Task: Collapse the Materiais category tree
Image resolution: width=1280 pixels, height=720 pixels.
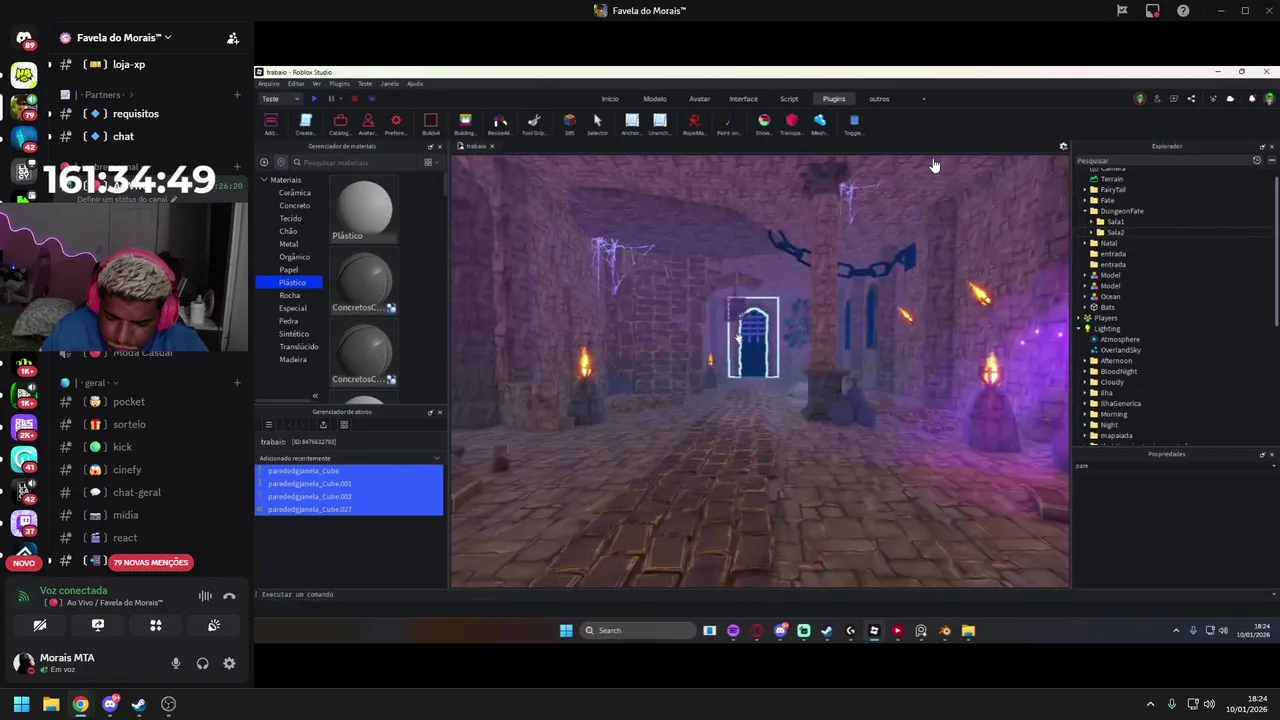Action: coord(264,180)
